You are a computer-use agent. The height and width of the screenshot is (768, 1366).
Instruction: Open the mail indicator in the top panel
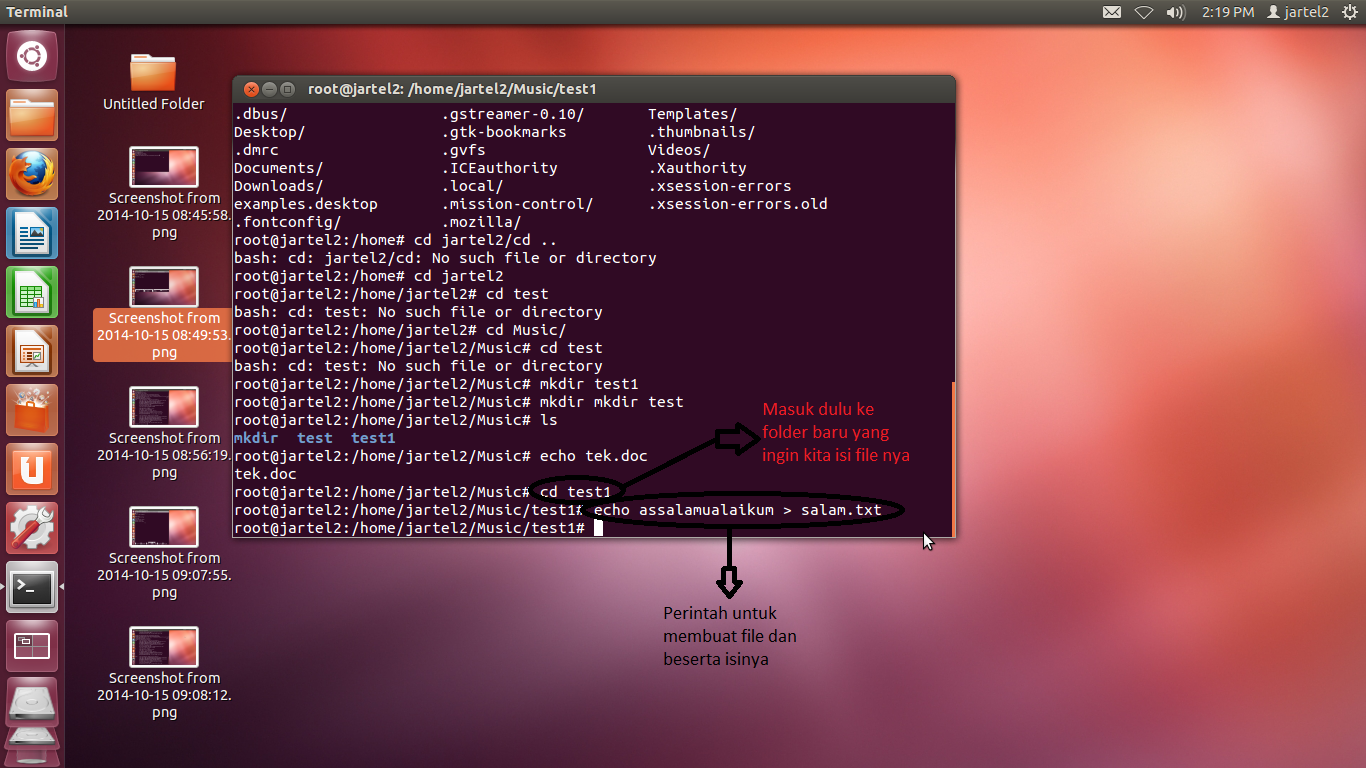1112,12
